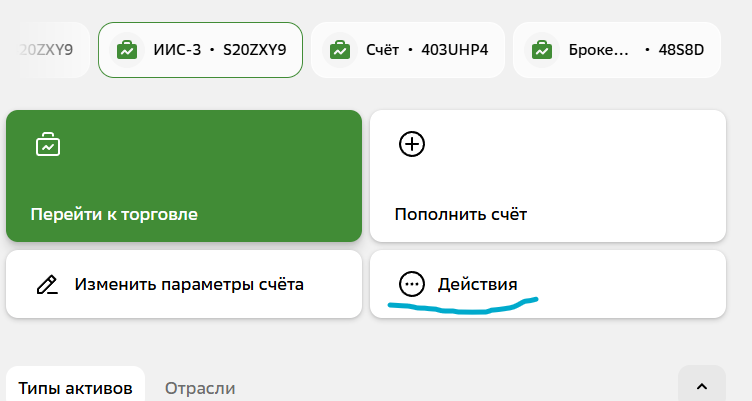The width and height of the screenshot is (752, 401).
Task: Click the pencil edit icon
Action: tap(47, 284)
